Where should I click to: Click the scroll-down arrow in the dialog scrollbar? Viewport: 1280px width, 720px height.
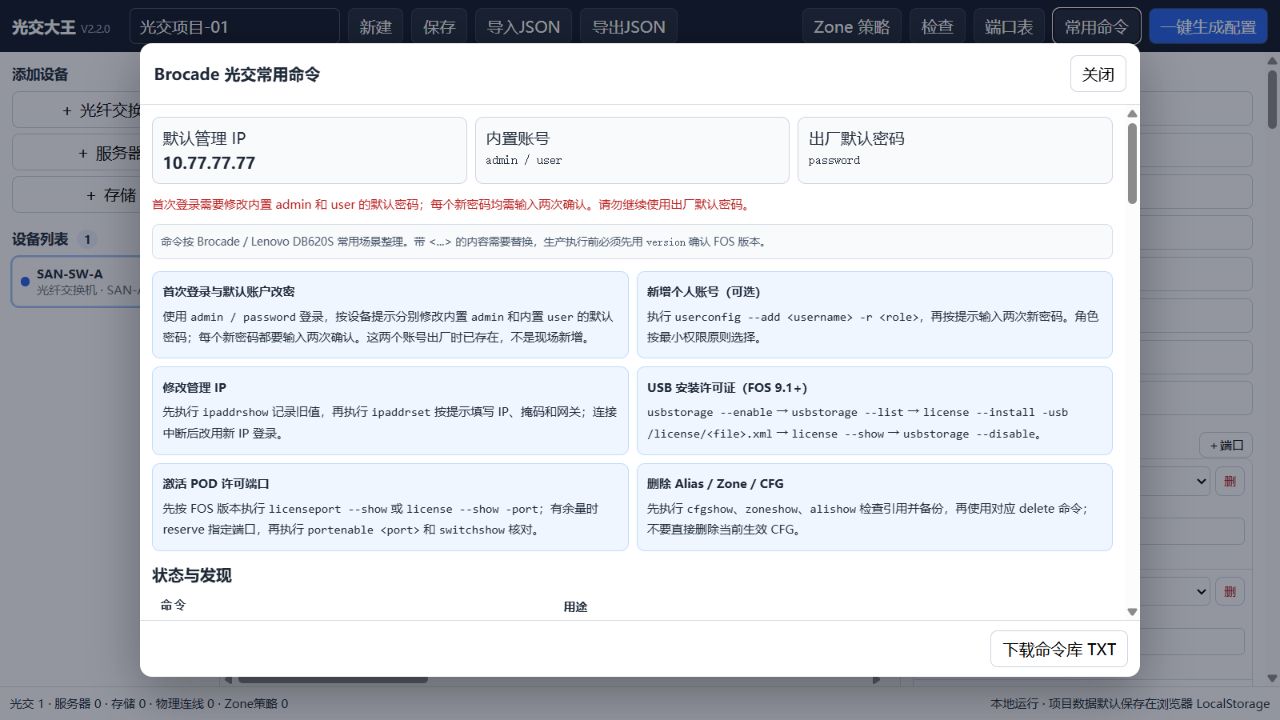coord(1132,611)
